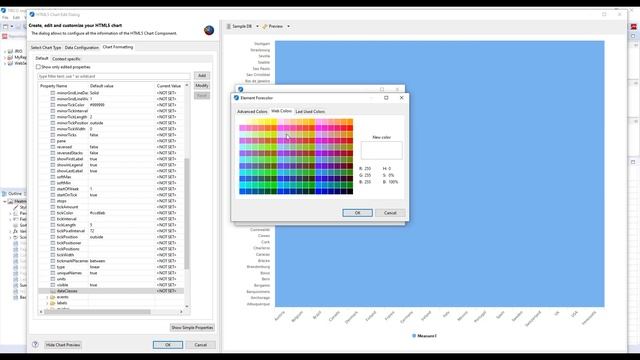Click the Add button
Screen dimensions: 640x360
(x=202, y=76)
